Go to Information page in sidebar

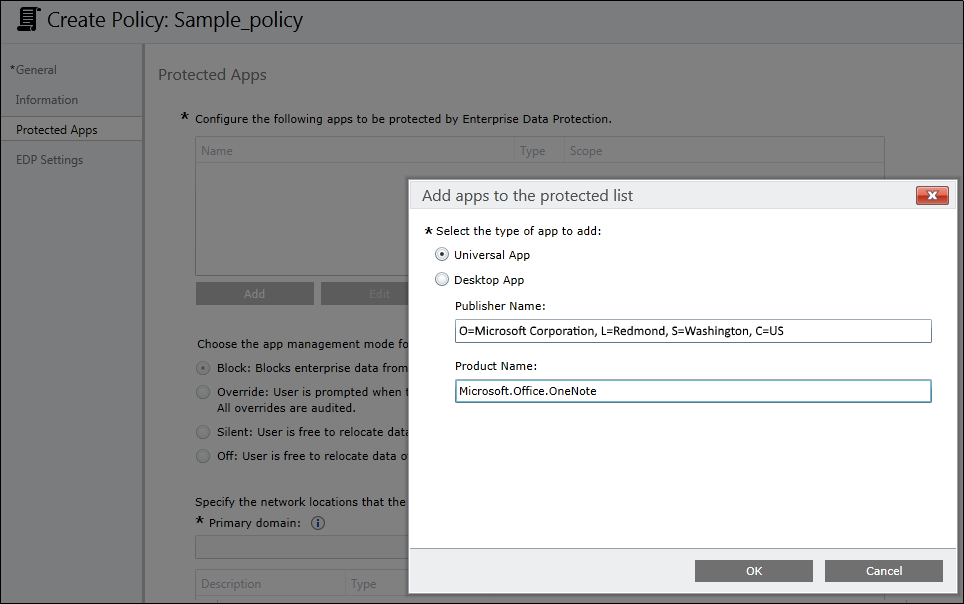click(x=47, y=100)
